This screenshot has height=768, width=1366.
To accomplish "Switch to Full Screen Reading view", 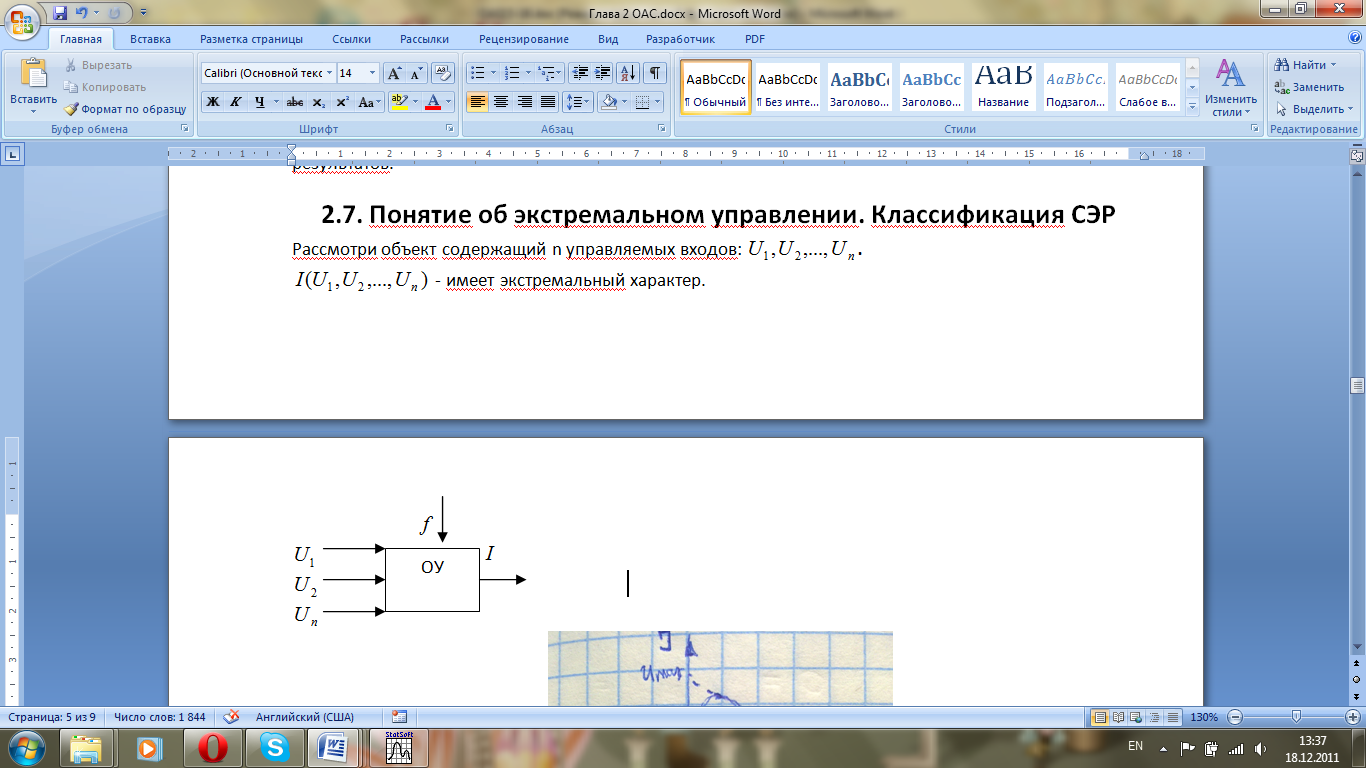I will [x=1118, y=717].
